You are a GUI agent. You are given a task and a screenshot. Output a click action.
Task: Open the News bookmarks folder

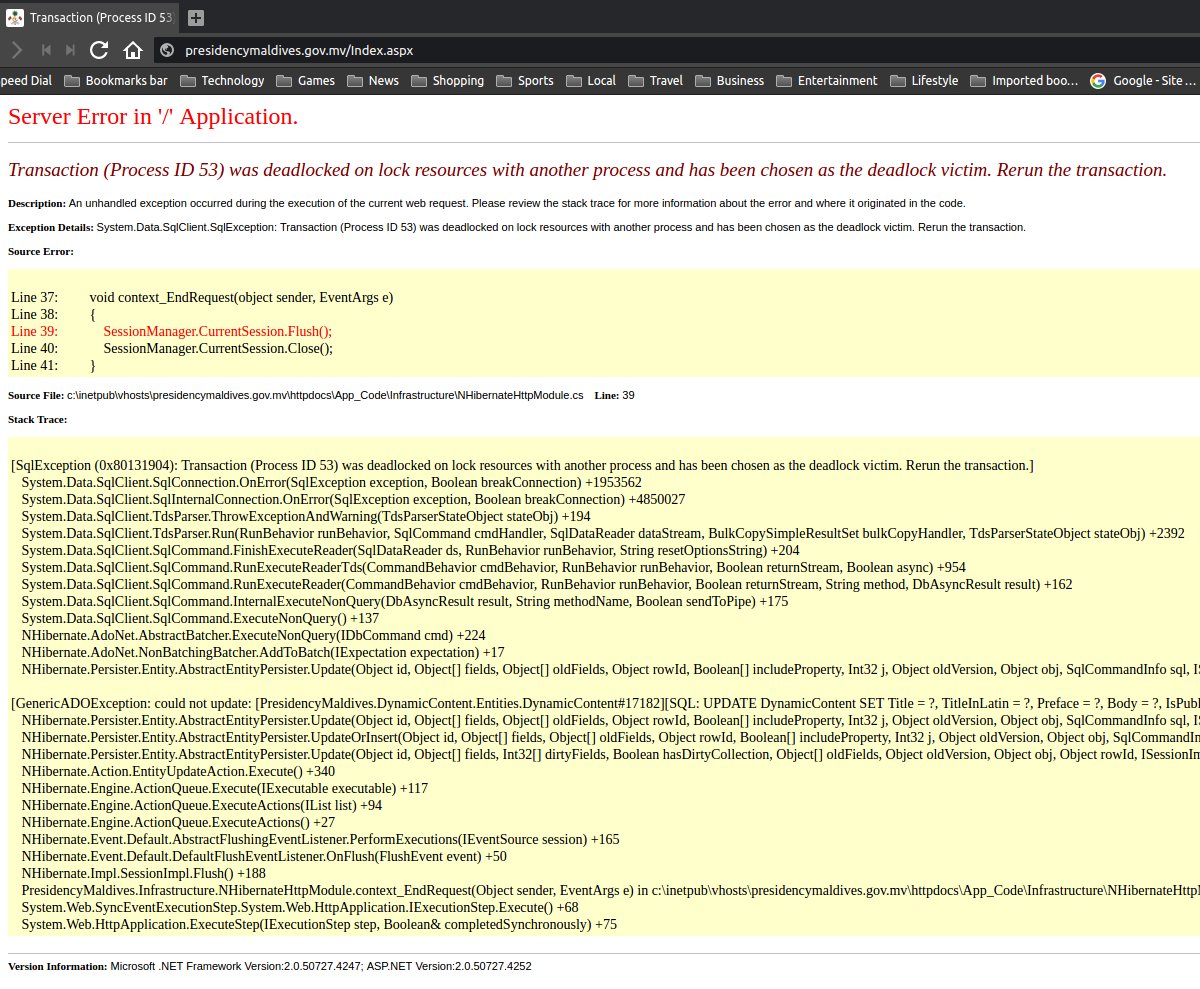click(x=373, y=81)
